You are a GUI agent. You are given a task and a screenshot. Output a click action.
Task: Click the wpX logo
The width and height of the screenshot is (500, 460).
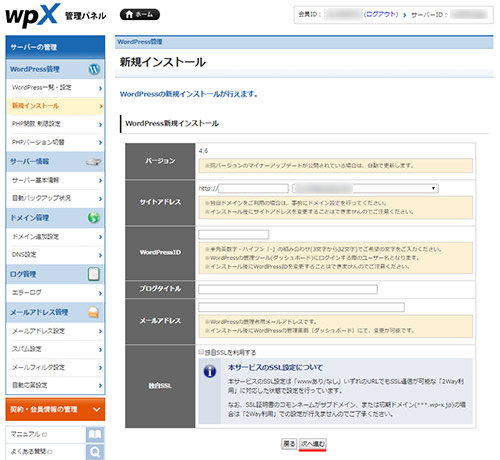coord(33,15)
